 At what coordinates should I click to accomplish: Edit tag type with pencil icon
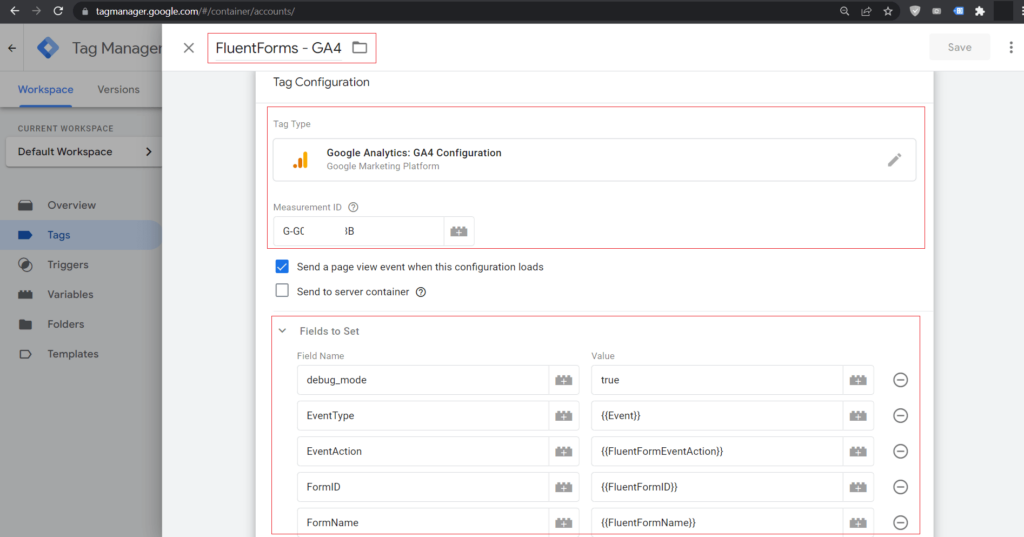895,159
